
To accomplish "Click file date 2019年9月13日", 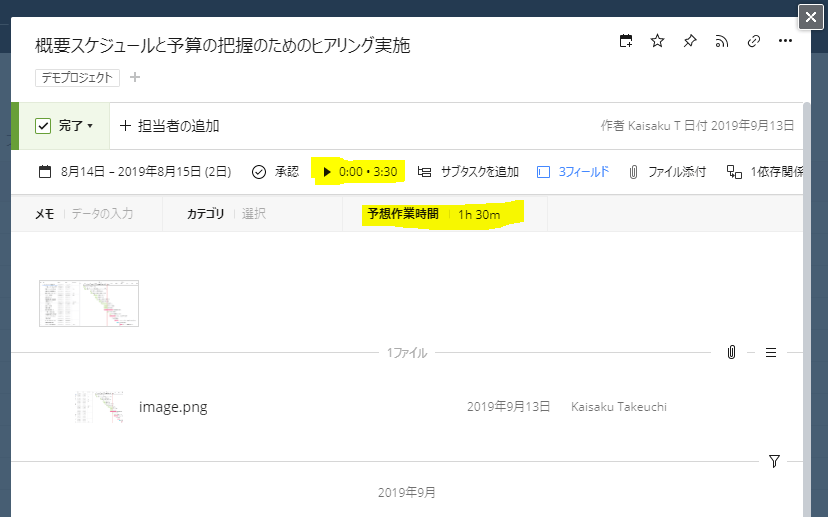I will 509,407.
